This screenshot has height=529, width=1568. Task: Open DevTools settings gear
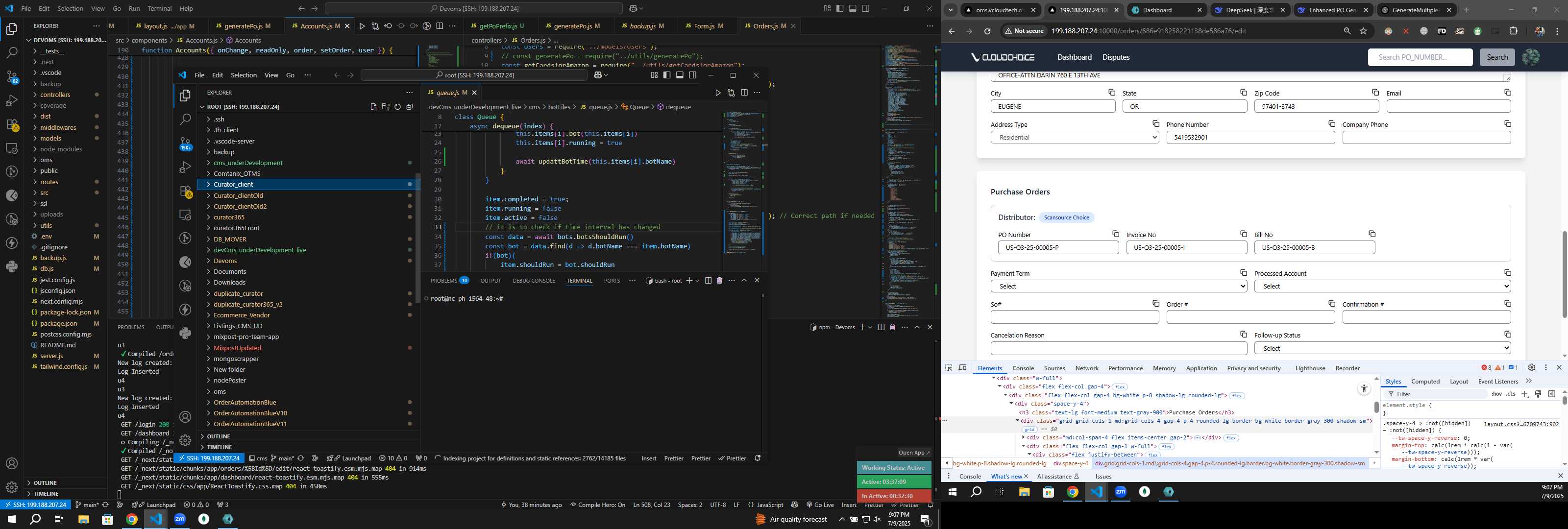[1531, 368]
